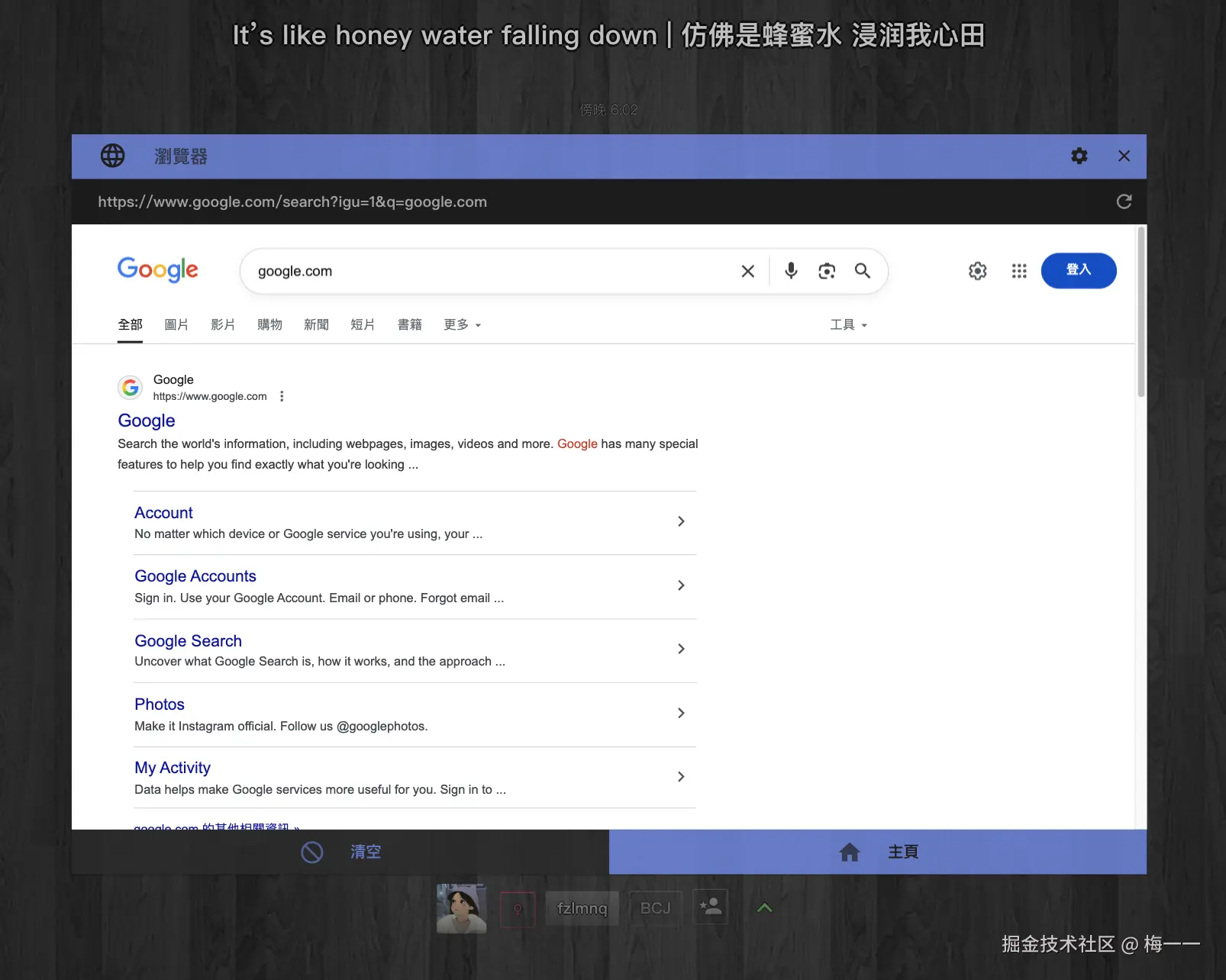Open the Google Accounts sitelink
Screen dimensions: 1226x980
(195, 576)
